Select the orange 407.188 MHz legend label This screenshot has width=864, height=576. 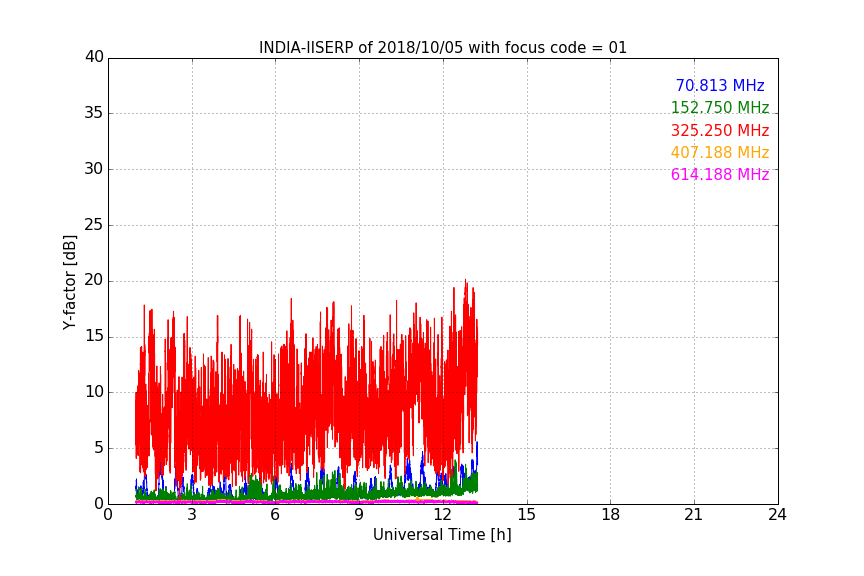click(x=720, y=153)
